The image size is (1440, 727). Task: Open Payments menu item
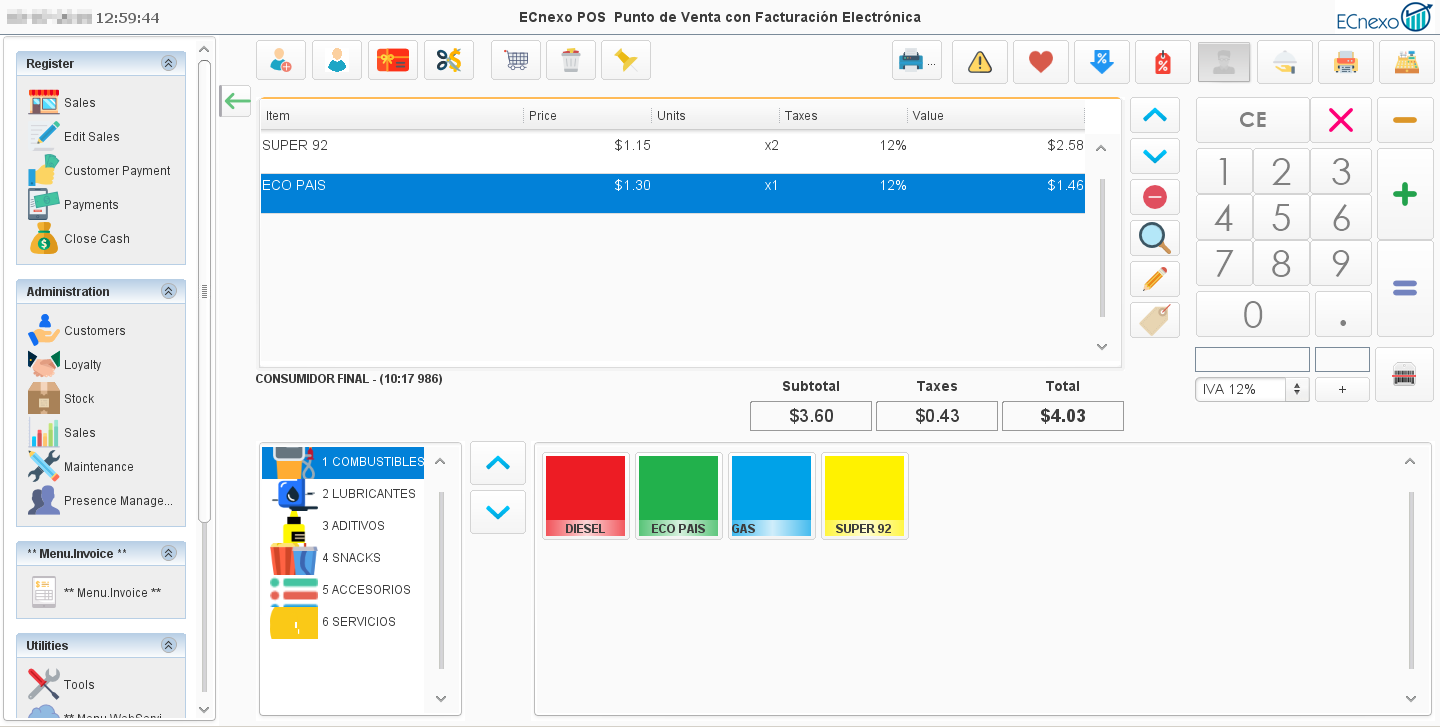click(x=73, y=204)
